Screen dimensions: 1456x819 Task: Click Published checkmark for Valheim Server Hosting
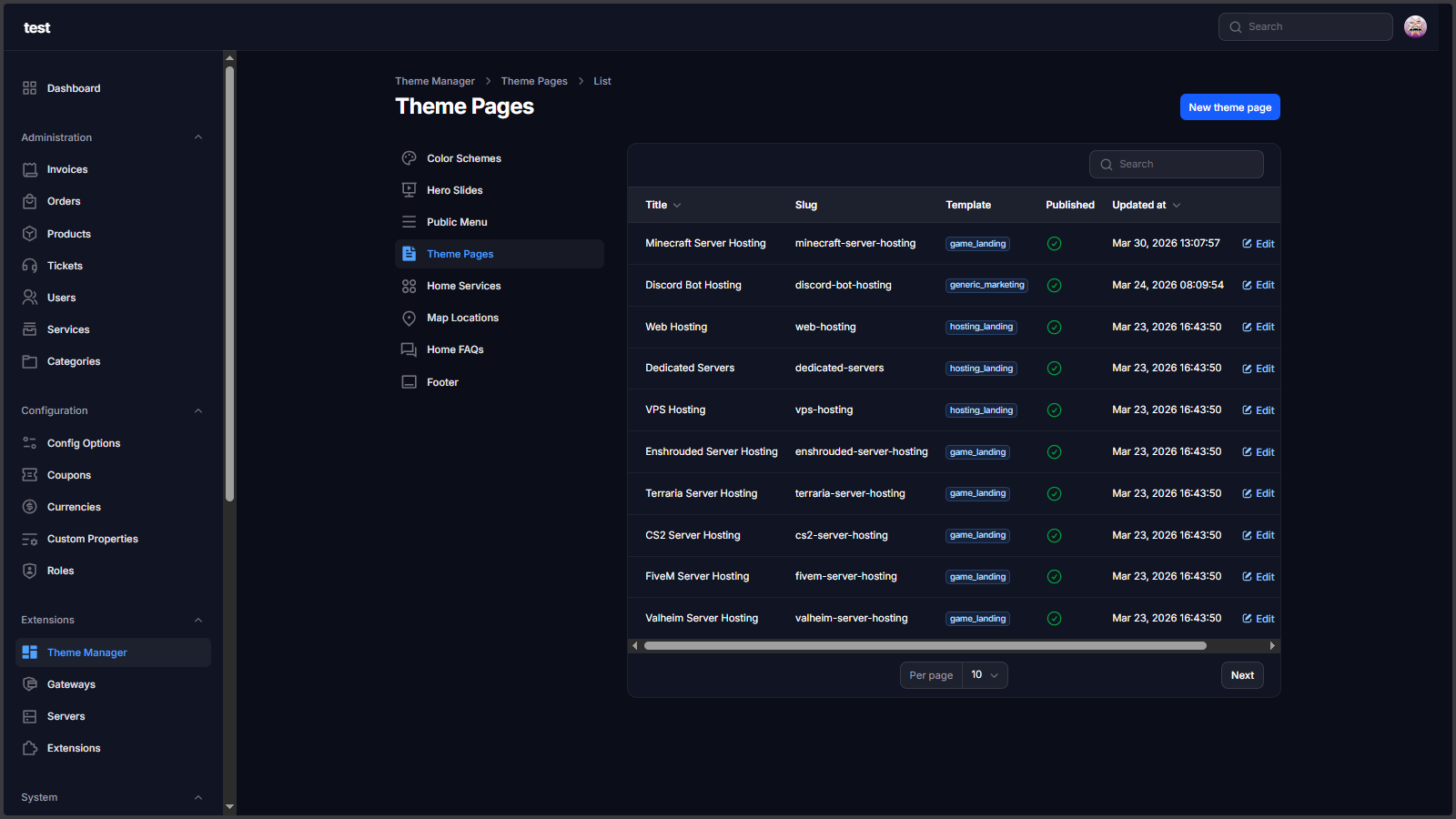[x=1054, y=619]
